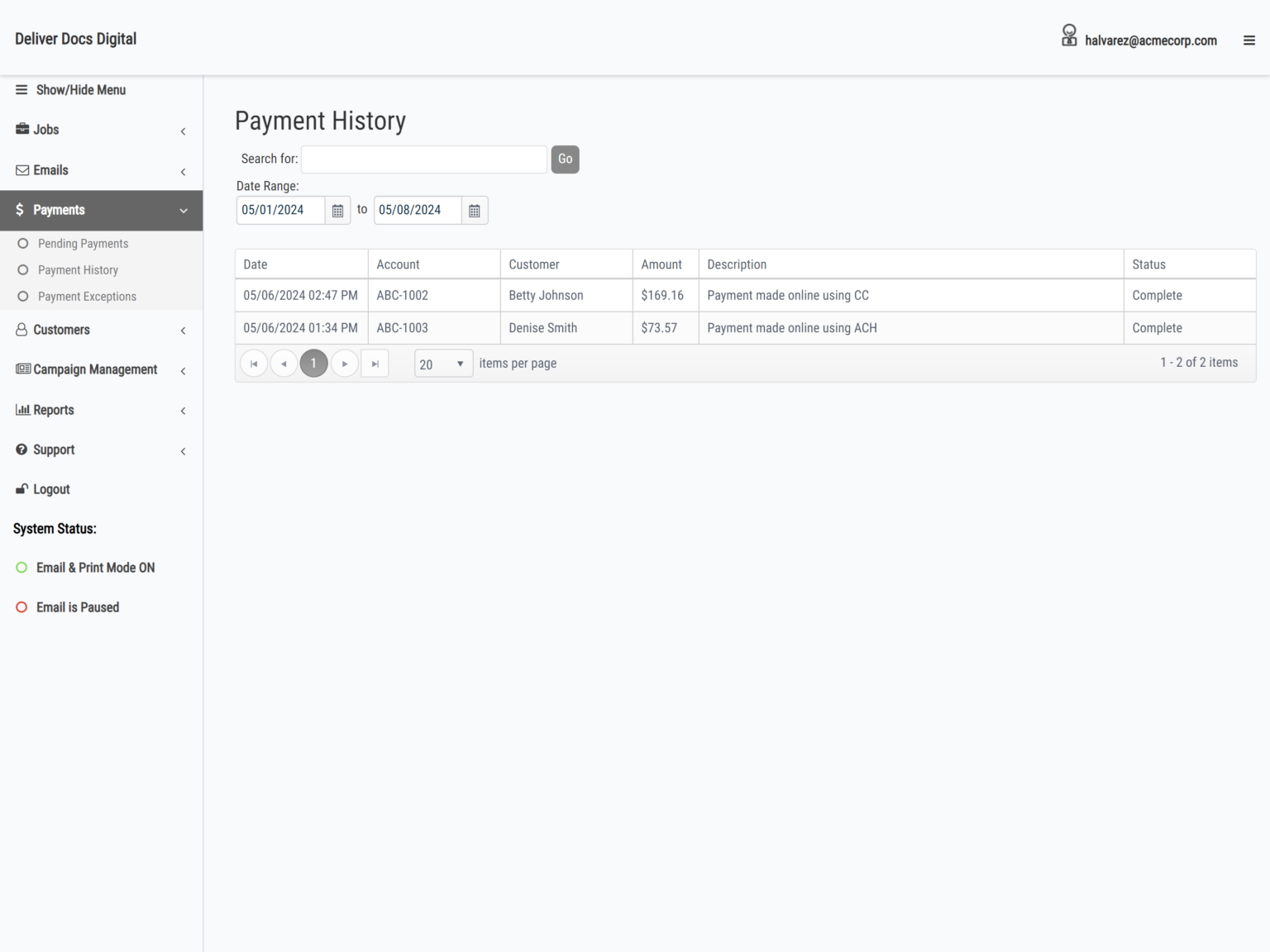Click the user profile icon beside halvarez@acmecorp.com

click(x=1069, y=36)
